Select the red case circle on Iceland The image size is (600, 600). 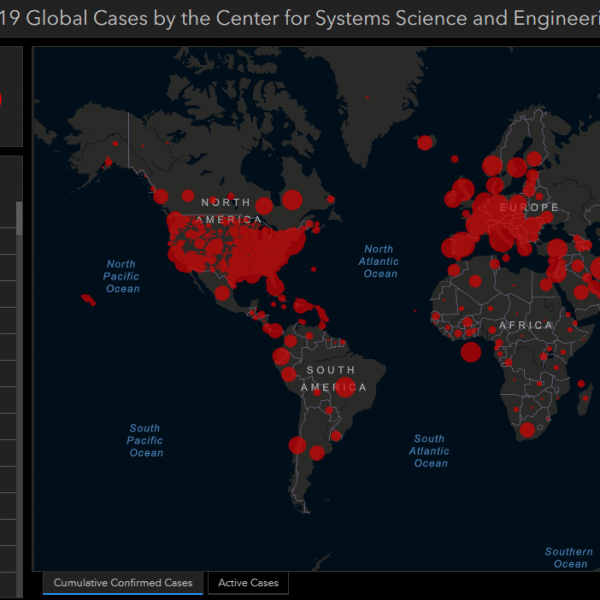point(425,142)
